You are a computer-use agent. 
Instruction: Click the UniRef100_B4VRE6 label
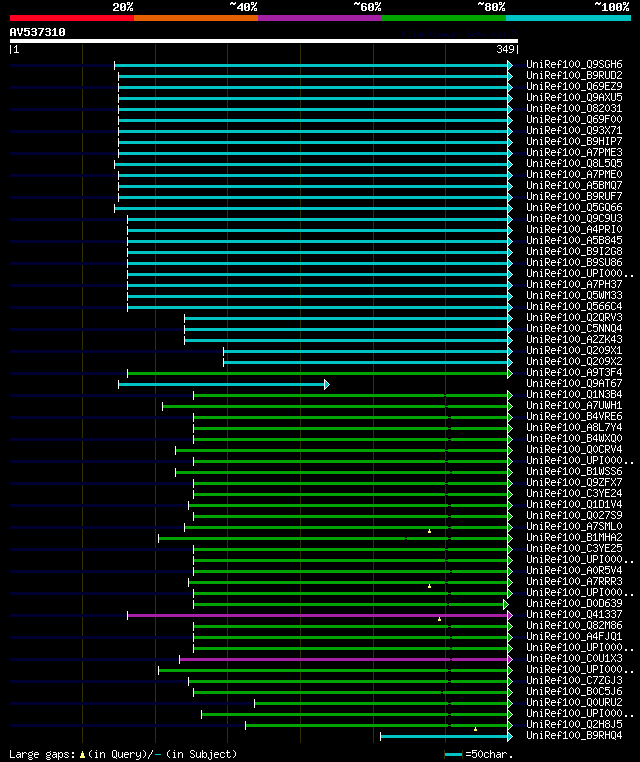(x=574, y=416)
